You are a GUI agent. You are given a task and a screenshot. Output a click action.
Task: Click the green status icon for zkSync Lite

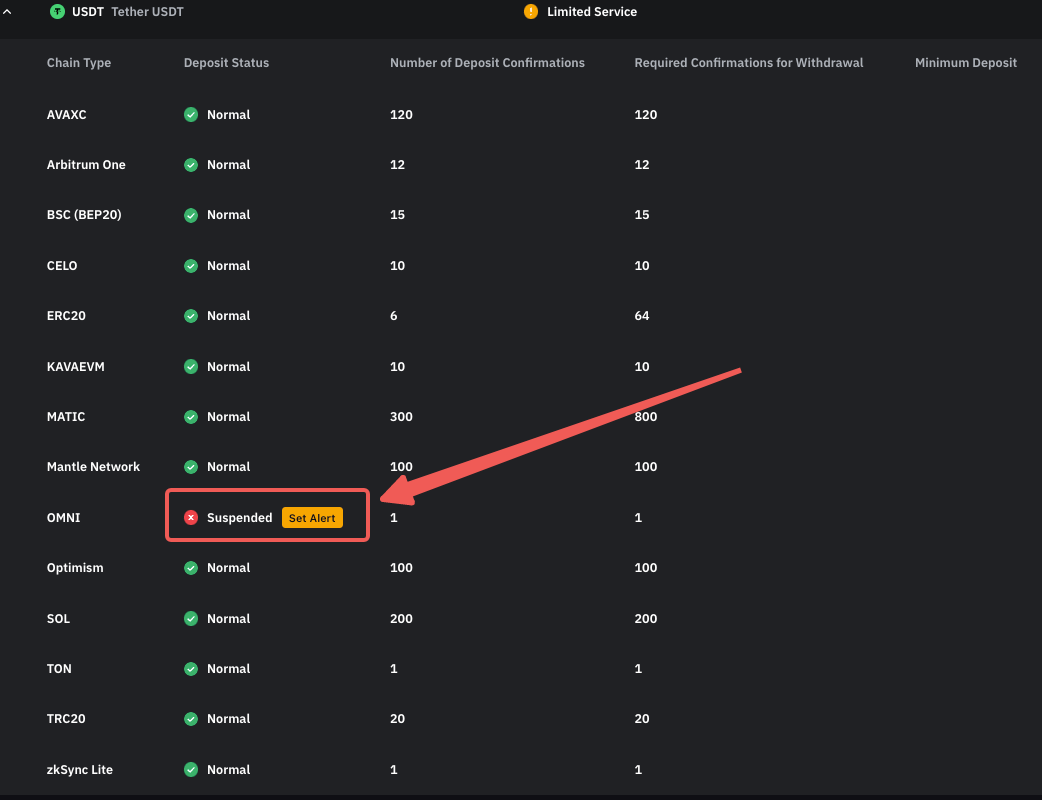(x=191, y=770)
